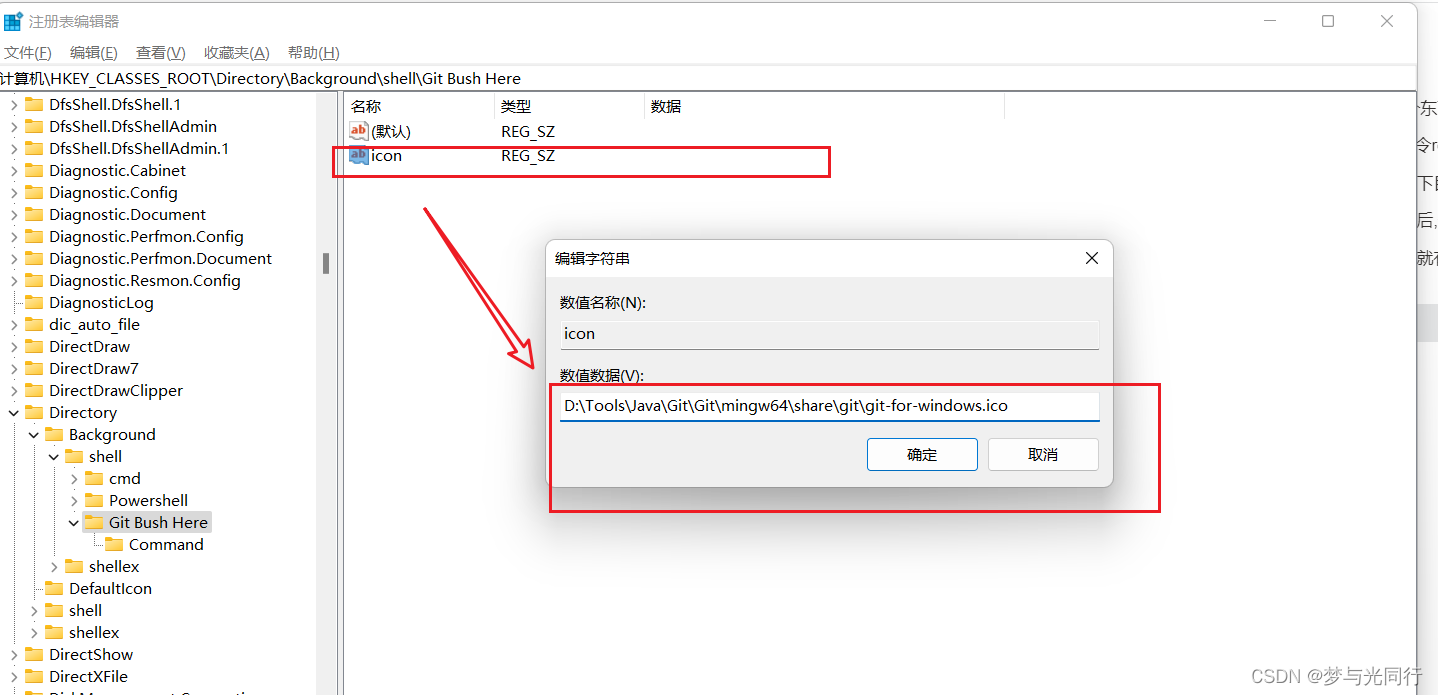The height and width of the screenshot is (695, 1438).
Task: Open the 文件(F) menu
Action: click(x=28, y=53)
